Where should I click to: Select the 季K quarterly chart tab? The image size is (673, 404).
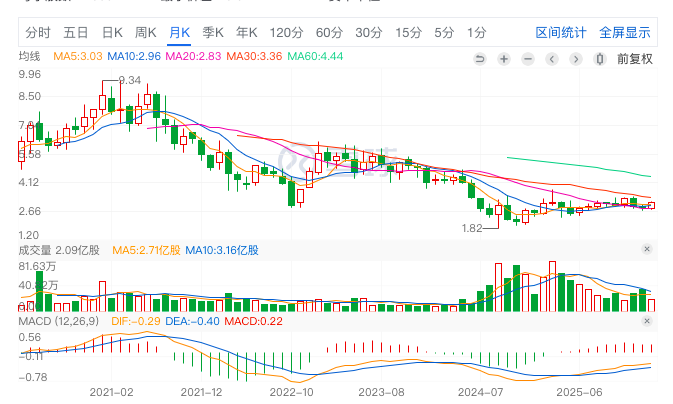[213, 32]
